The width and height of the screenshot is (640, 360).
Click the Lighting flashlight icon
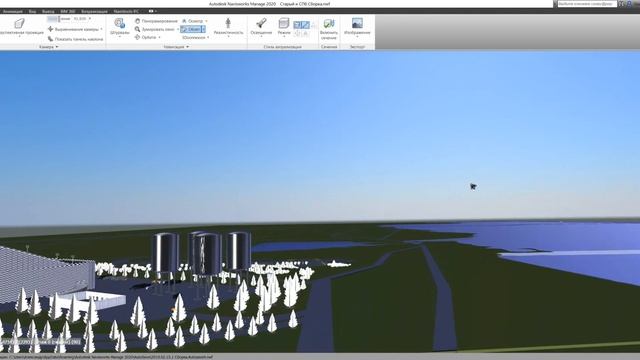261,23
